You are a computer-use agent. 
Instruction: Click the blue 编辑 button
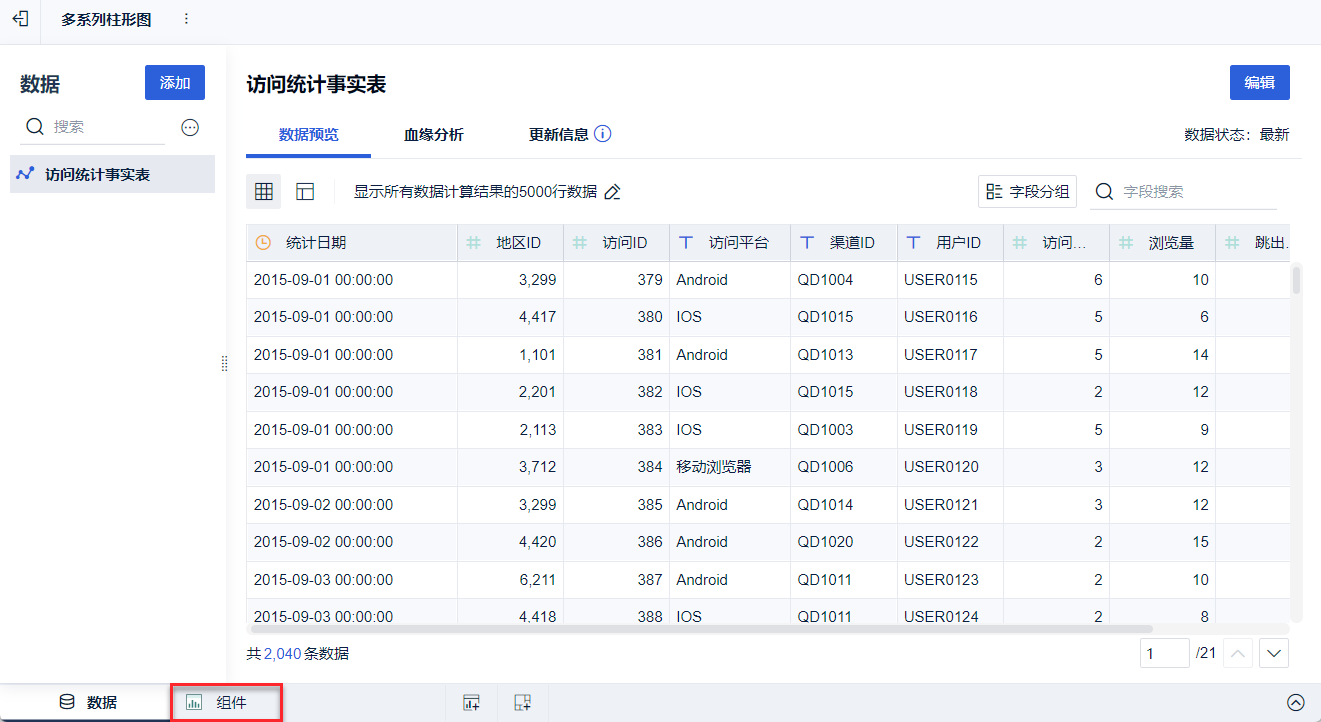click(x=1259, y=83)
